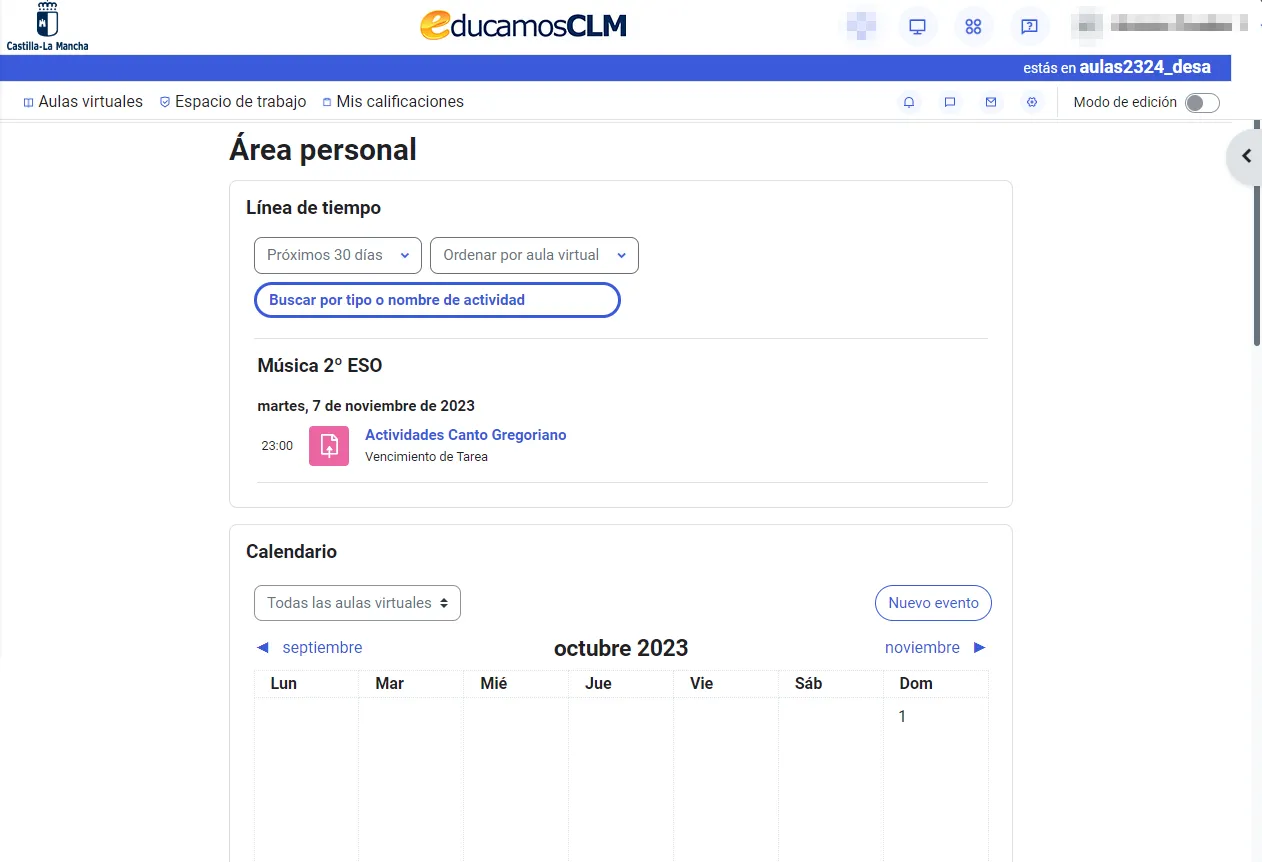Open Todas las aulas virtuales selector
The height and width of the screenshot is (862, 1262).
point(357,603)
